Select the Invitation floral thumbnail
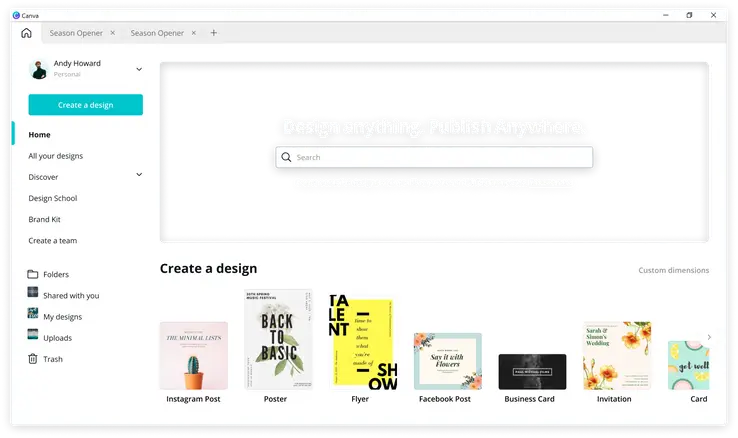Image resolution: width=738 pixels, height=438 pixels. click(617, 356)
